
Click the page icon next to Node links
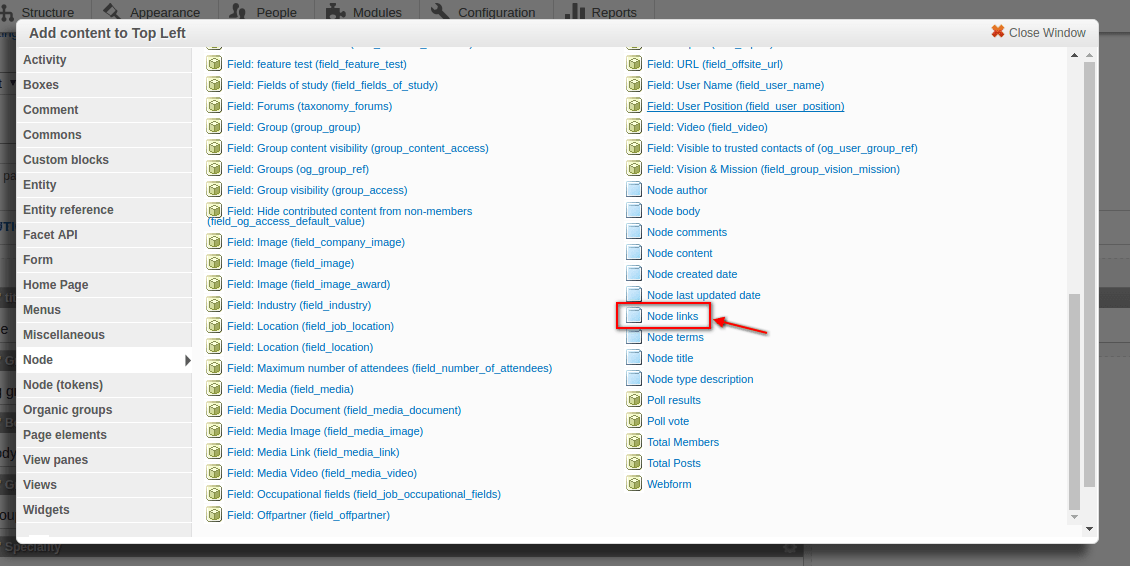pyautogui.click(x=634, y=316)
